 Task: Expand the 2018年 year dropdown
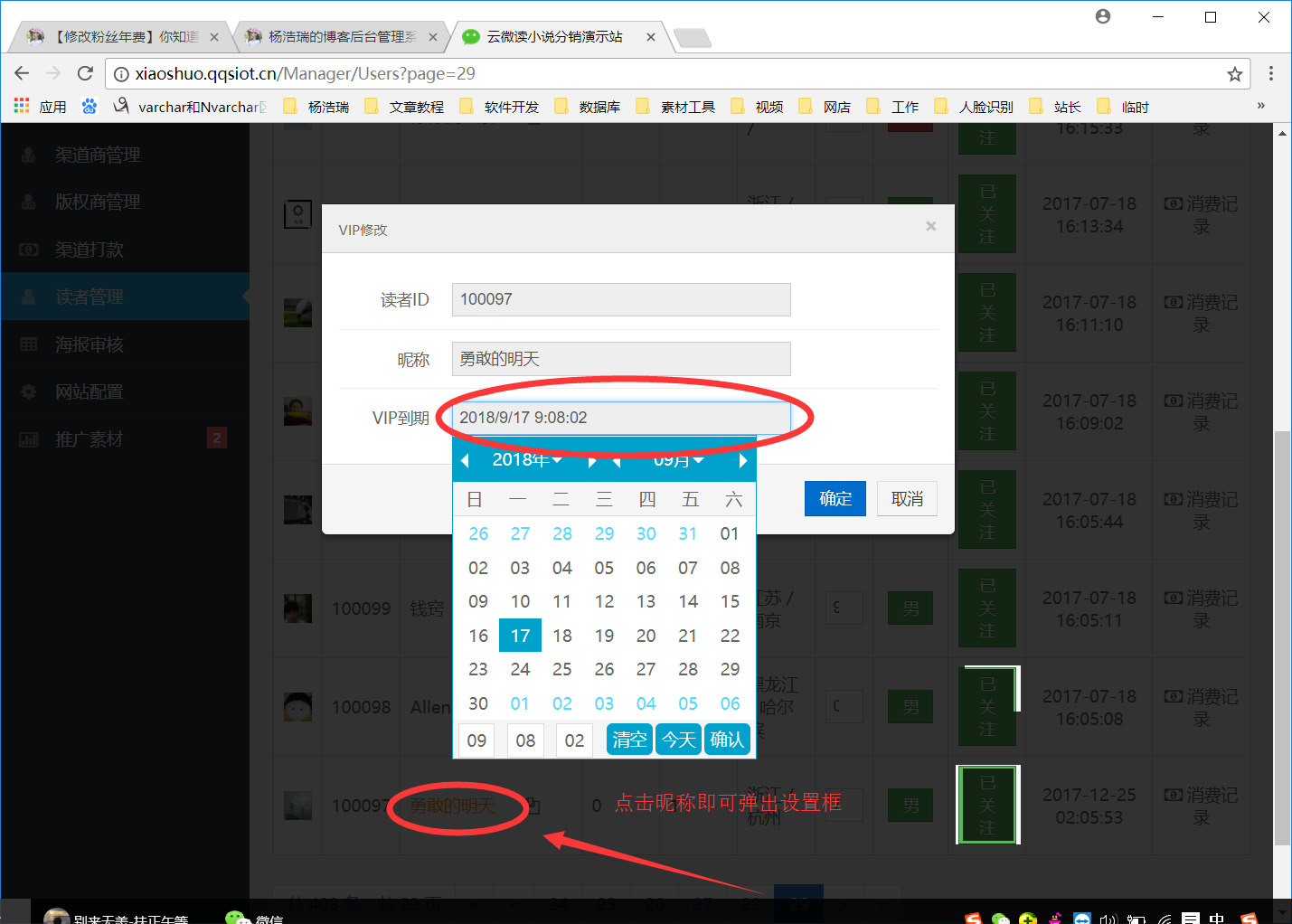coord(527,460)
